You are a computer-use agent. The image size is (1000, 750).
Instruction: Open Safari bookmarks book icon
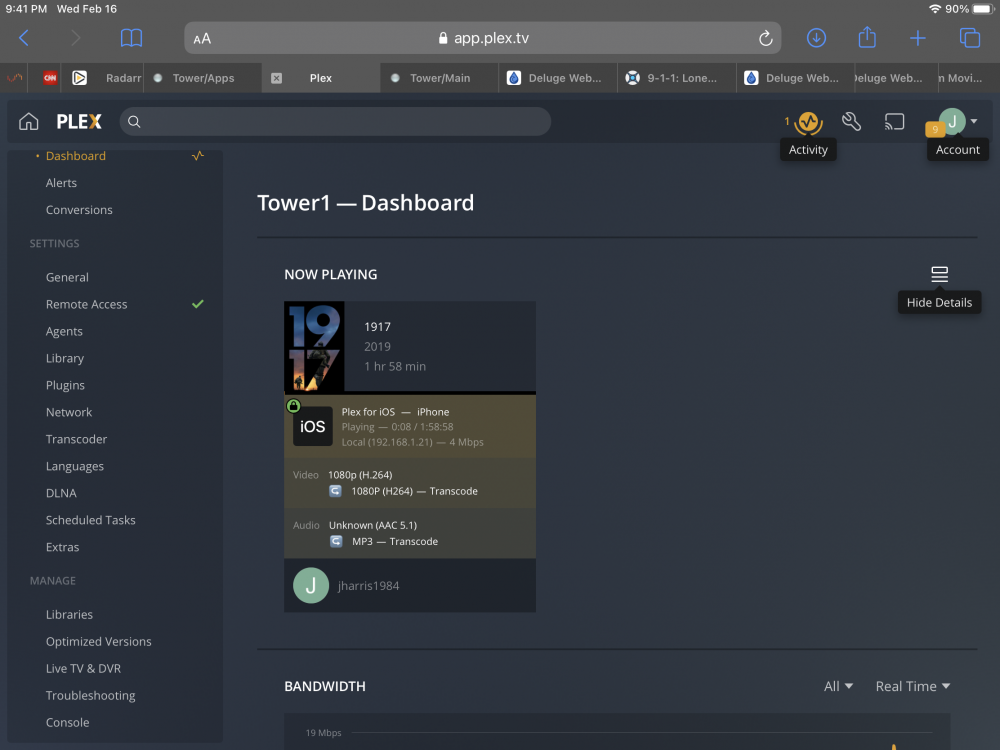click(x=131, y=38)
